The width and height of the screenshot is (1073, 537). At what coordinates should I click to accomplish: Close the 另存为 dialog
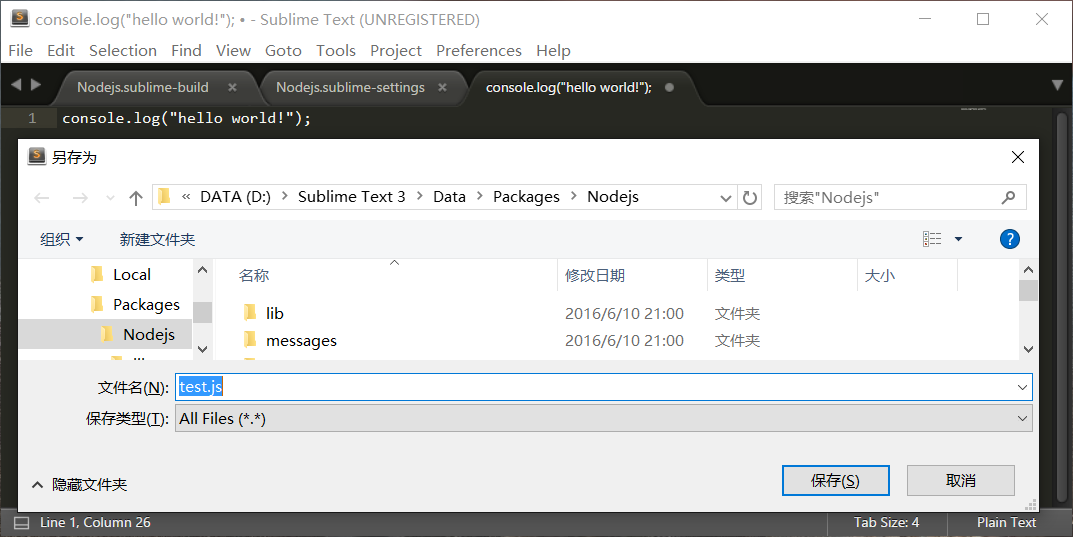1018,157
